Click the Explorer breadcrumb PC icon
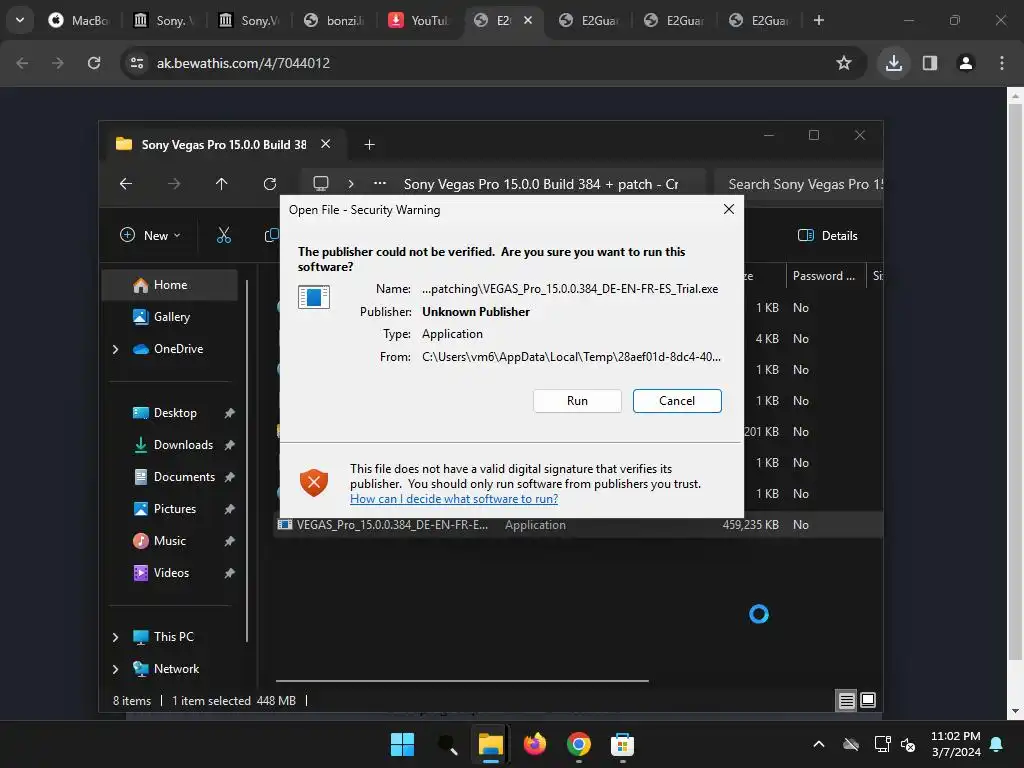 (x=321, y=184)
